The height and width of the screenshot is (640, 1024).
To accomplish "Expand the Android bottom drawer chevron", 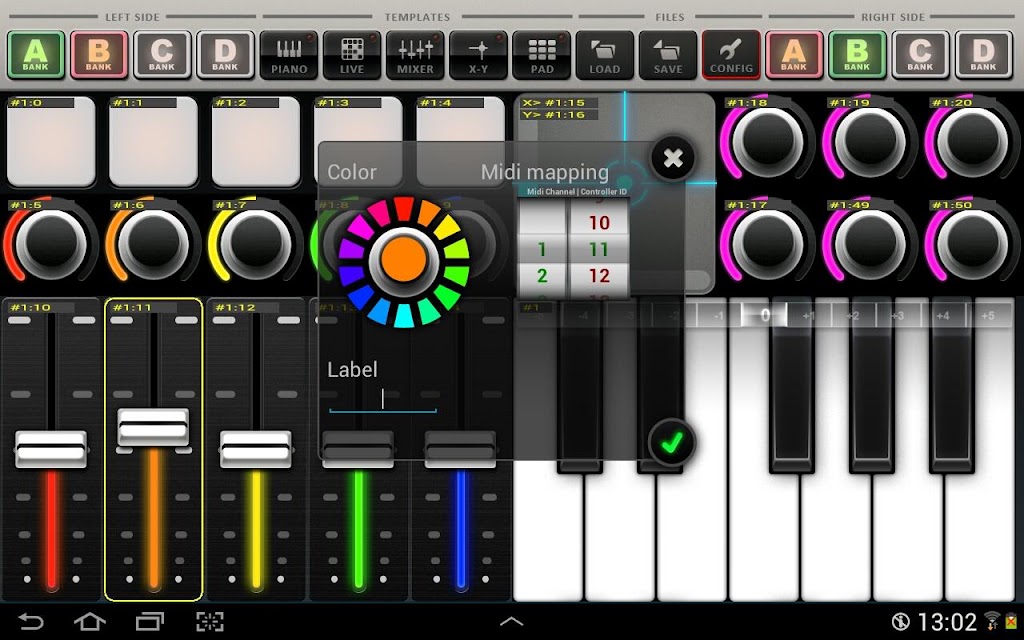I will pyautogui.click(x=511, y=622).
